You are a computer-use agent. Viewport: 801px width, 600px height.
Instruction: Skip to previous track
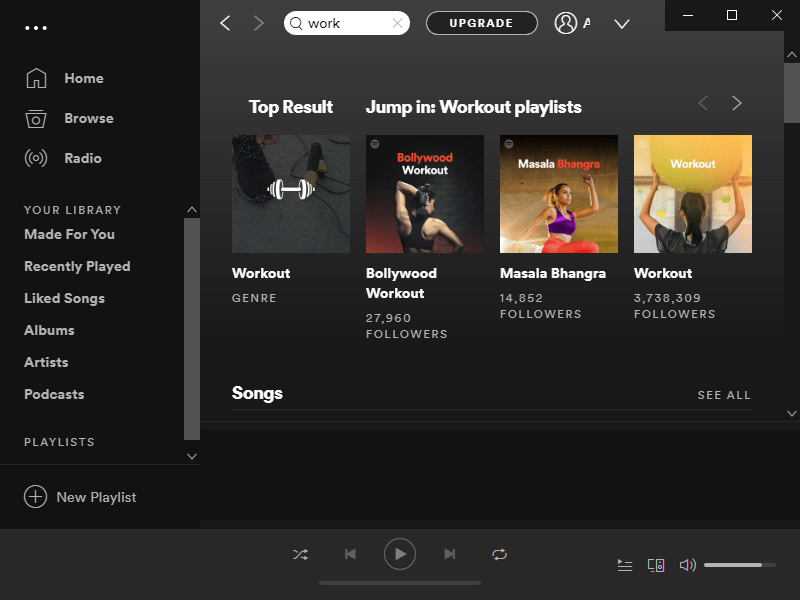click(x=350, y=554)
